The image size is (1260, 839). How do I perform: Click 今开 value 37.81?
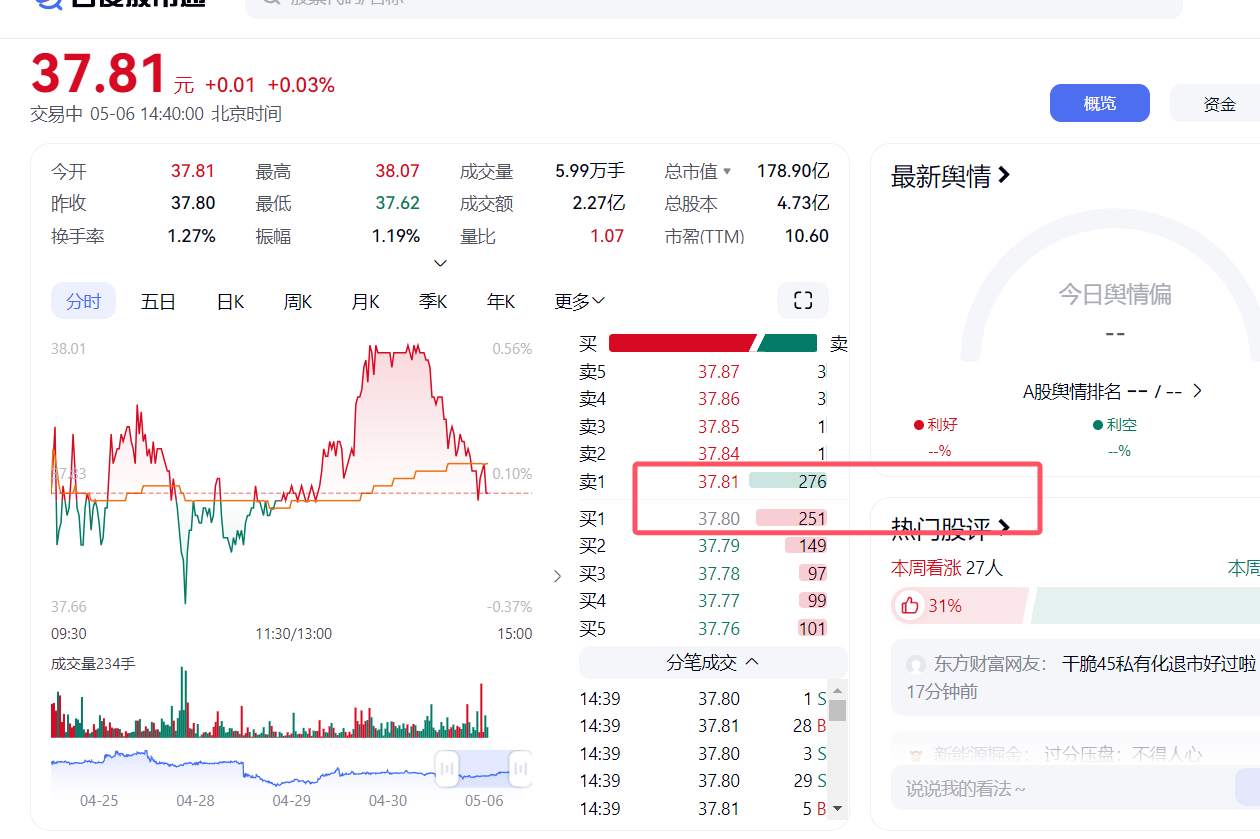coord(192,171)
